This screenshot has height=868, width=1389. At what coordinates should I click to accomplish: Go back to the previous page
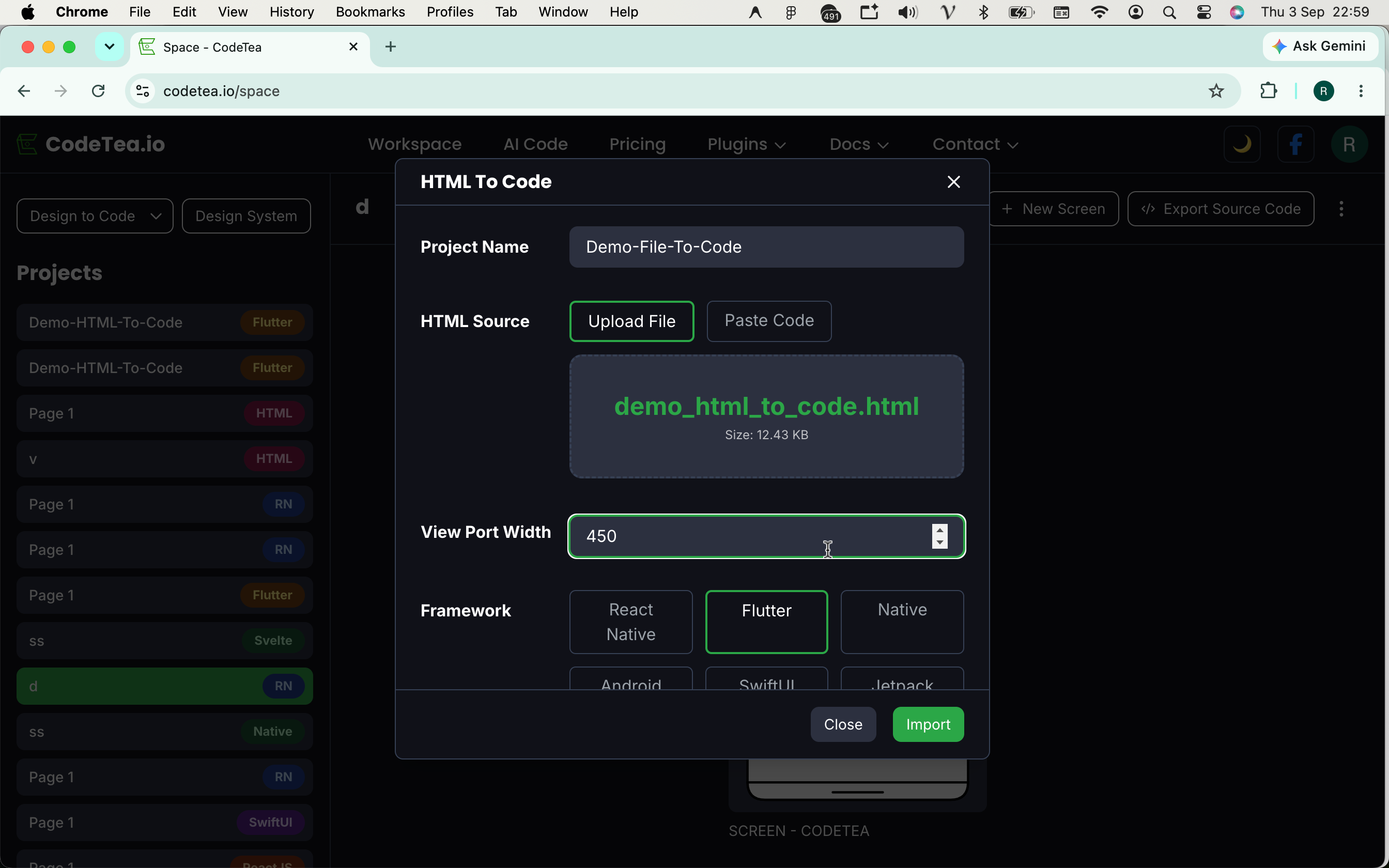point(24,91)
